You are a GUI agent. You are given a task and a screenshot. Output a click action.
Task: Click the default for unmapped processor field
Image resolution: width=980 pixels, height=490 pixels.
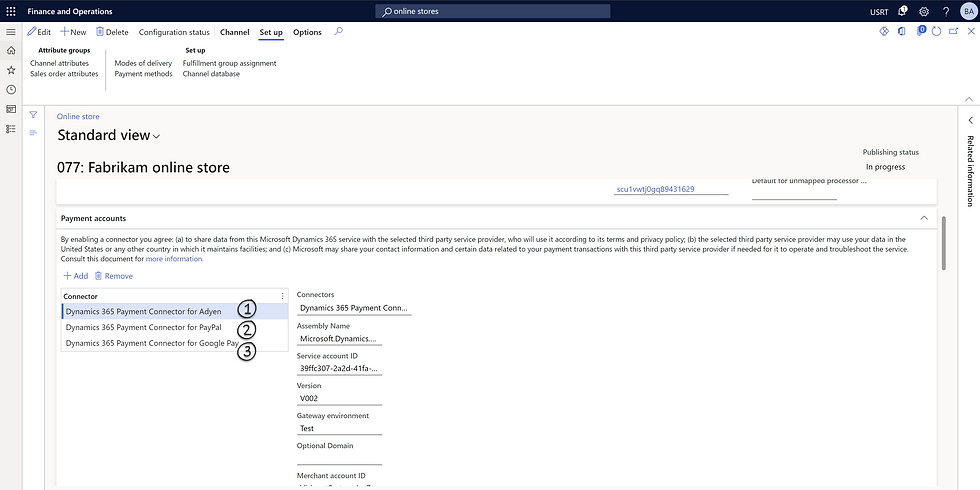tap(794, 192)
